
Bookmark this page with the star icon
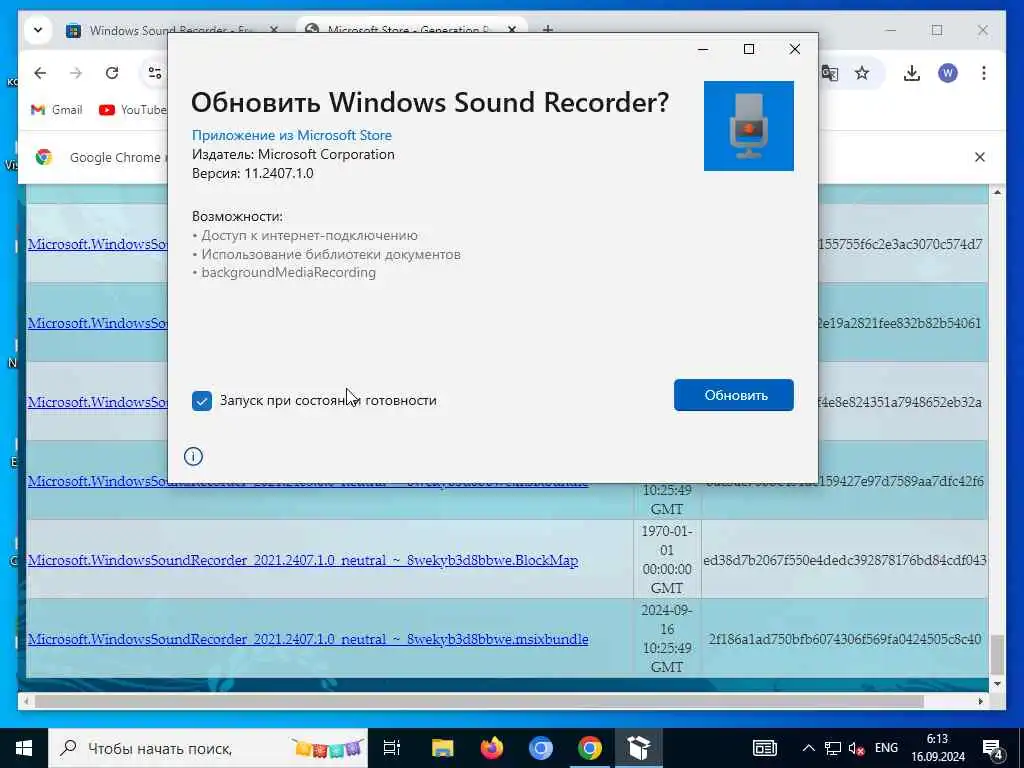(862, 73)
